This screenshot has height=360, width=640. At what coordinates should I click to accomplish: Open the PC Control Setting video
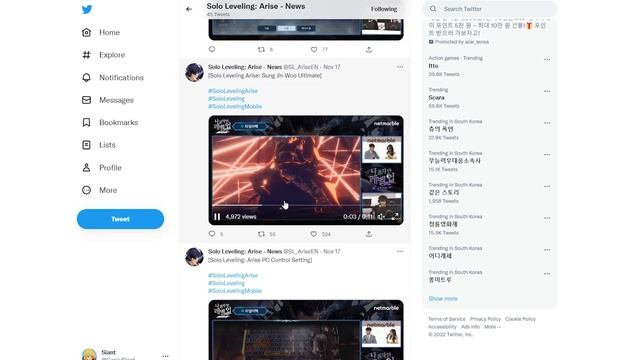pyautogui.click(x=306, y=330)
